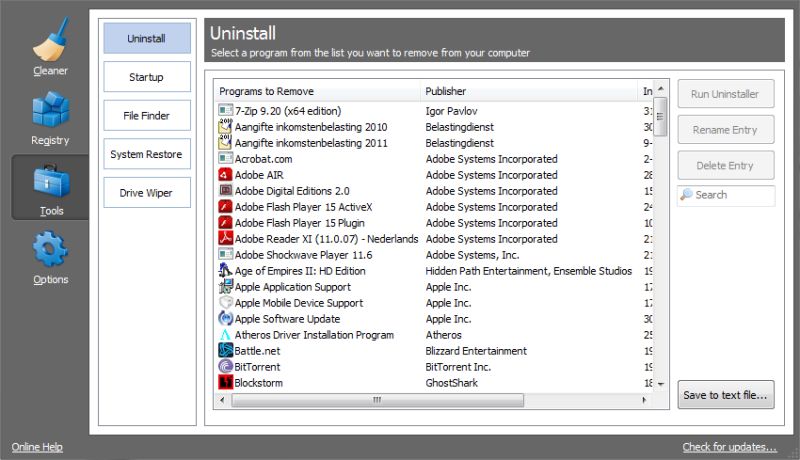Viewport: 800px width, 460px height.
Task: Click the horizontal scrollbar right arrow
Action: click(x=644, y=400)
